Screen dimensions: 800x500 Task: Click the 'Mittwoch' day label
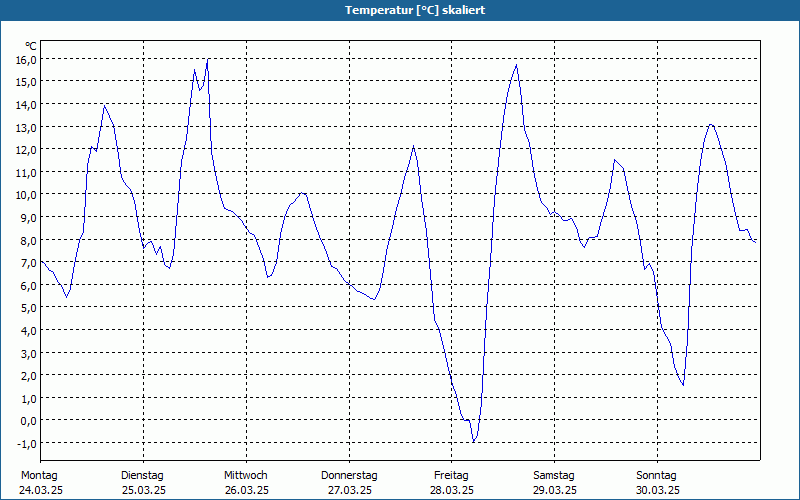pyautogui.click(x=246, y=476)
